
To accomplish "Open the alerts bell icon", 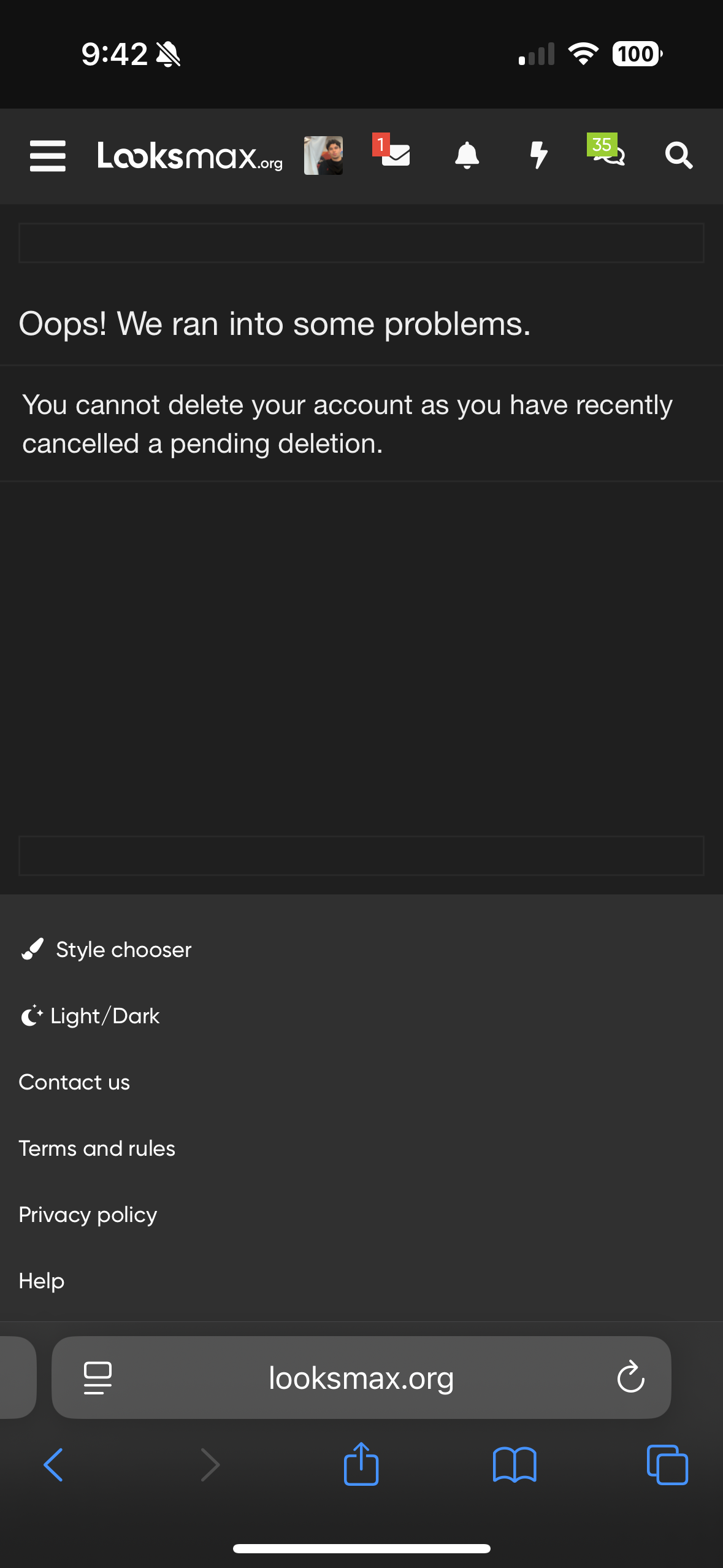I will tap(467, 155).
